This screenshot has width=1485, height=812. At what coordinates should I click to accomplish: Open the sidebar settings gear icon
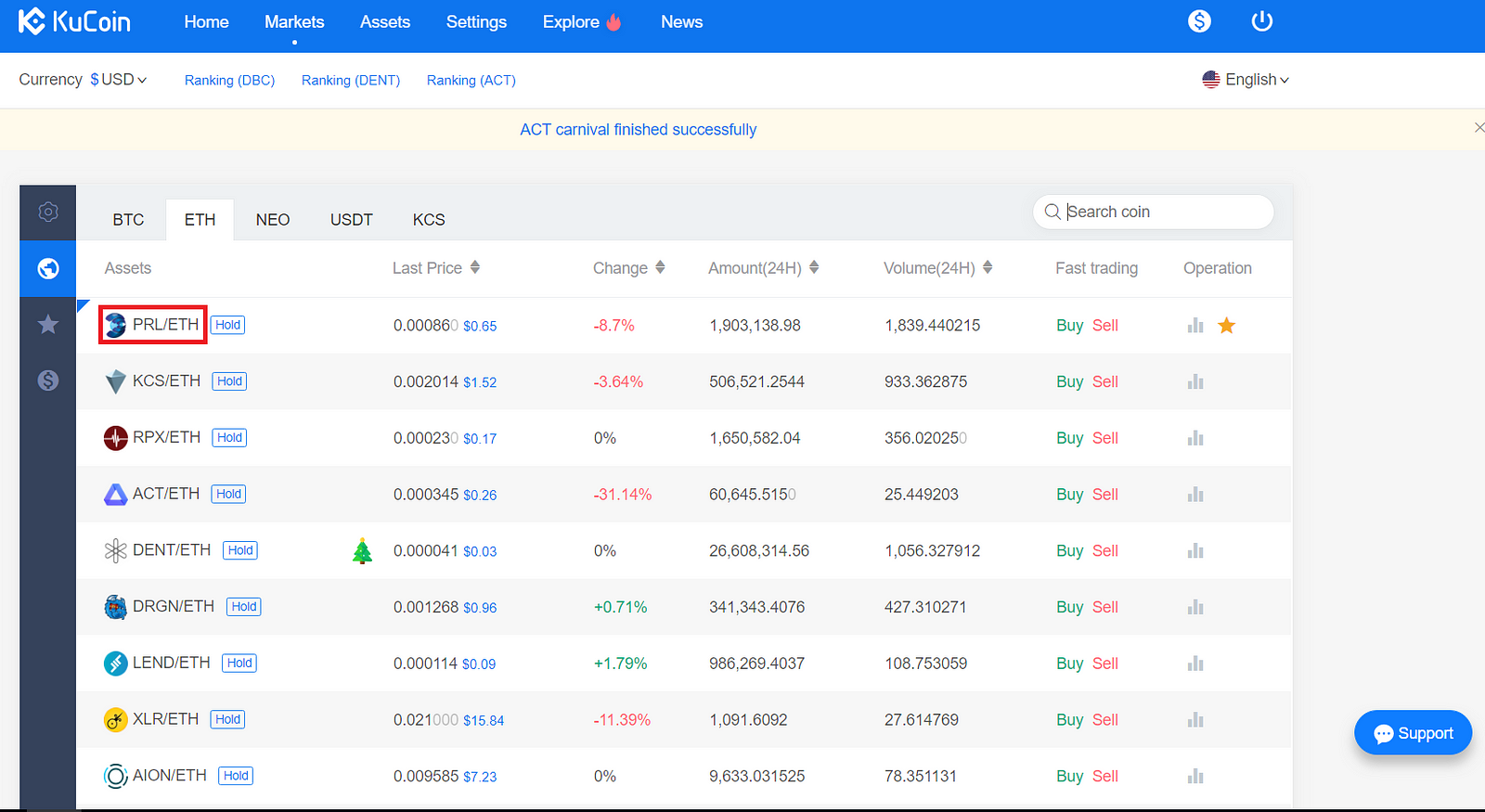point(48,212)
